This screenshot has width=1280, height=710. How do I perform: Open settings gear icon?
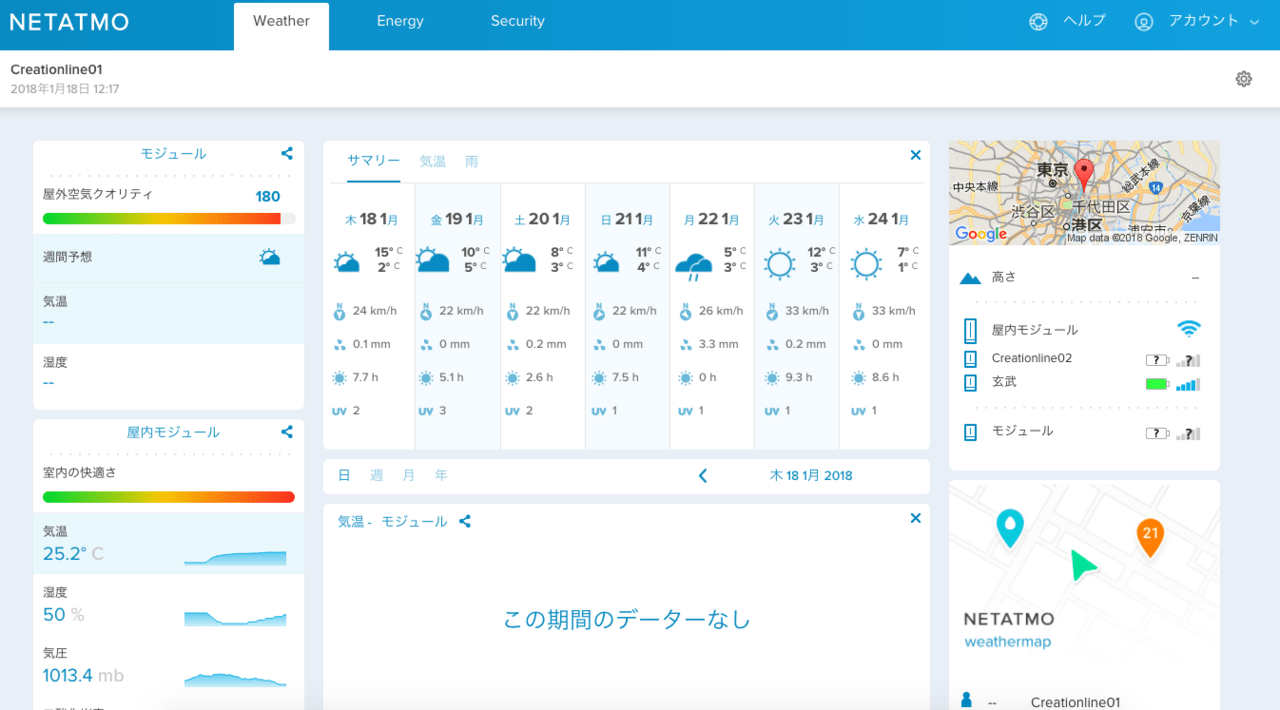tap(1244, 79)
